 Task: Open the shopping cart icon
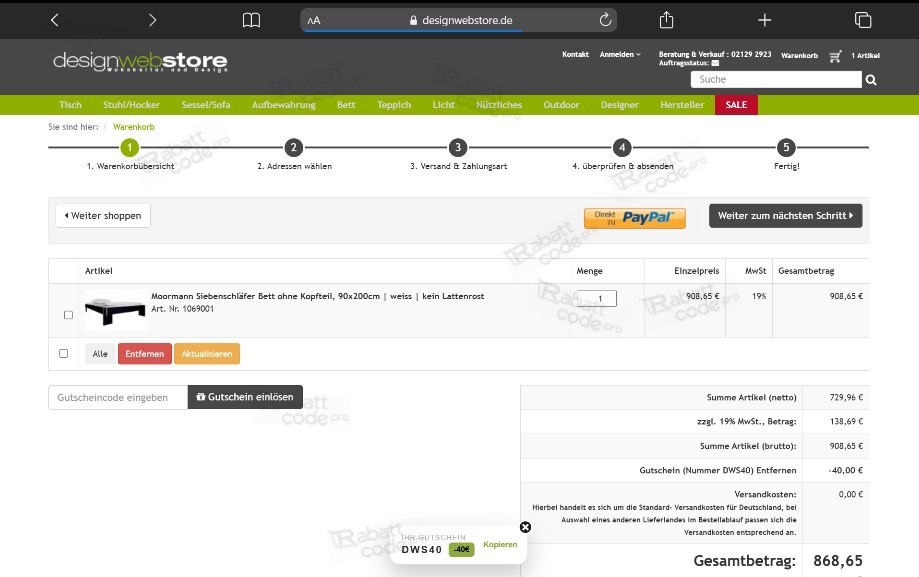coord(835,56)
